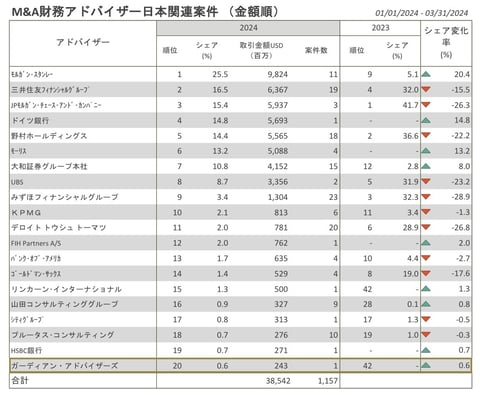The width and height of the screenshot is (480, 395).
Task: Click the green up arrow in ドイツ銀行 row
Action: (426, 120)
